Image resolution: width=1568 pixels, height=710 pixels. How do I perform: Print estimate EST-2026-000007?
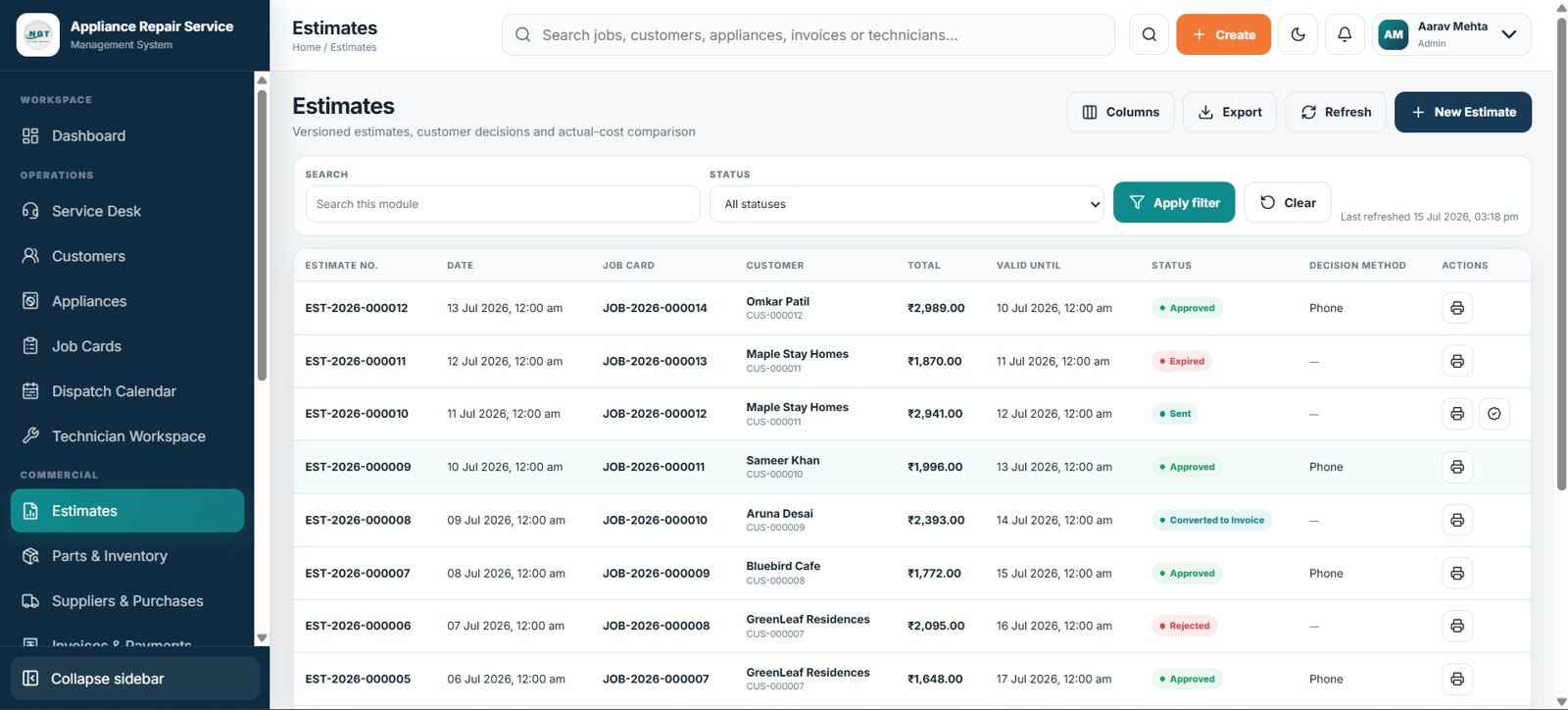coord(1457,573)
